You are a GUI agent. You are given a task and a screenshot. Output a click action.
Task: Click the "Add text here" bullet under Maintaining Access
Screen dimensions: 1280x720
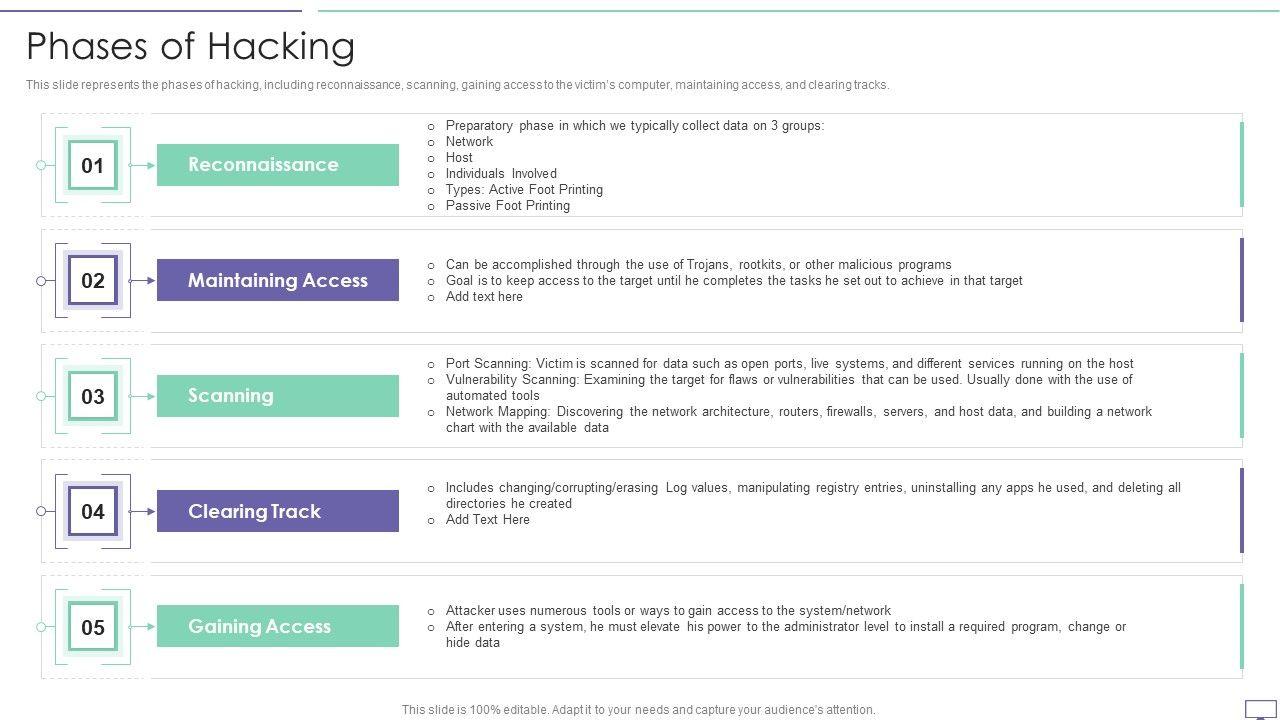coord(484,297)
